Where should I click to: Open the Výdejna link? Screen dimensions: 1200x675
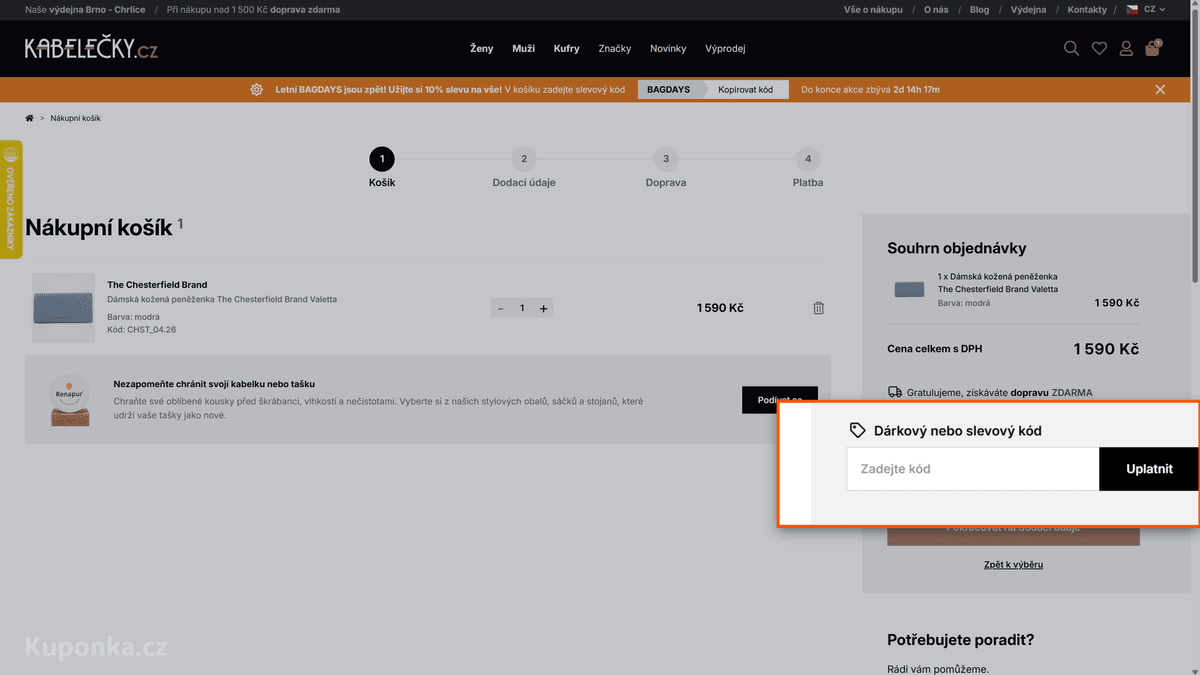click(x=1028, y=9)
